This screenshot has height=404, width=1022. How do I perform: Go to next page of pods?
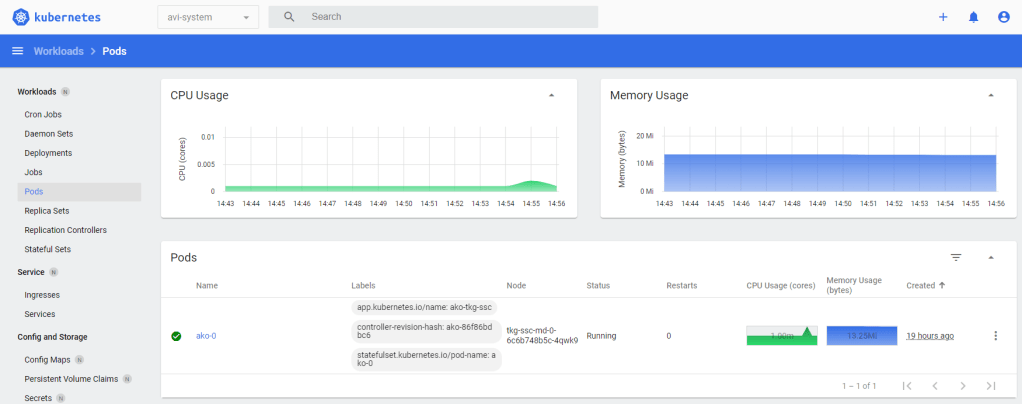tap(962, 385)
